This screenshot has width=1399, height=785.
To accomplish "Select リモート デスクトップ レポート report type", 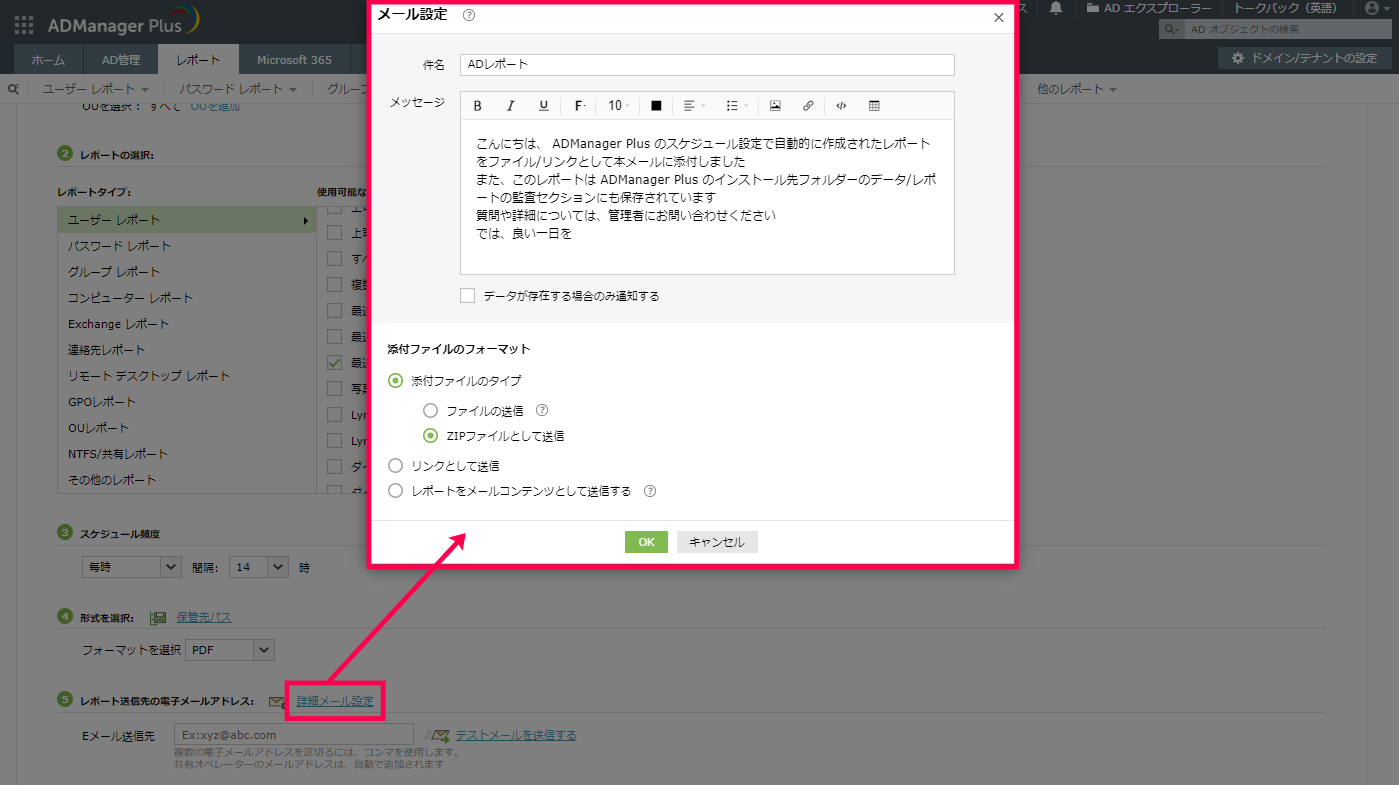I will click(186, 376).
